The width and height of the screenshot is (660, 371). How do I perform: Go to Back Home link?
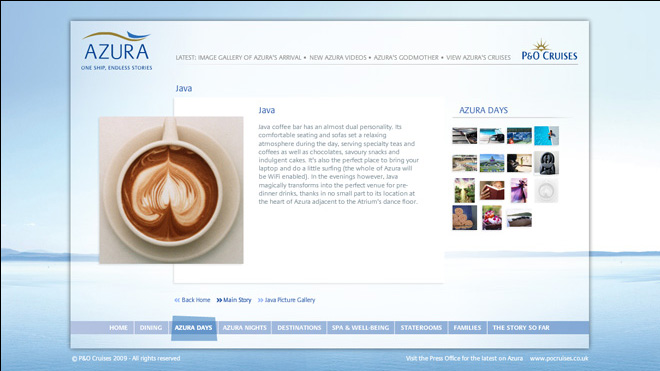tap(192, 300)
